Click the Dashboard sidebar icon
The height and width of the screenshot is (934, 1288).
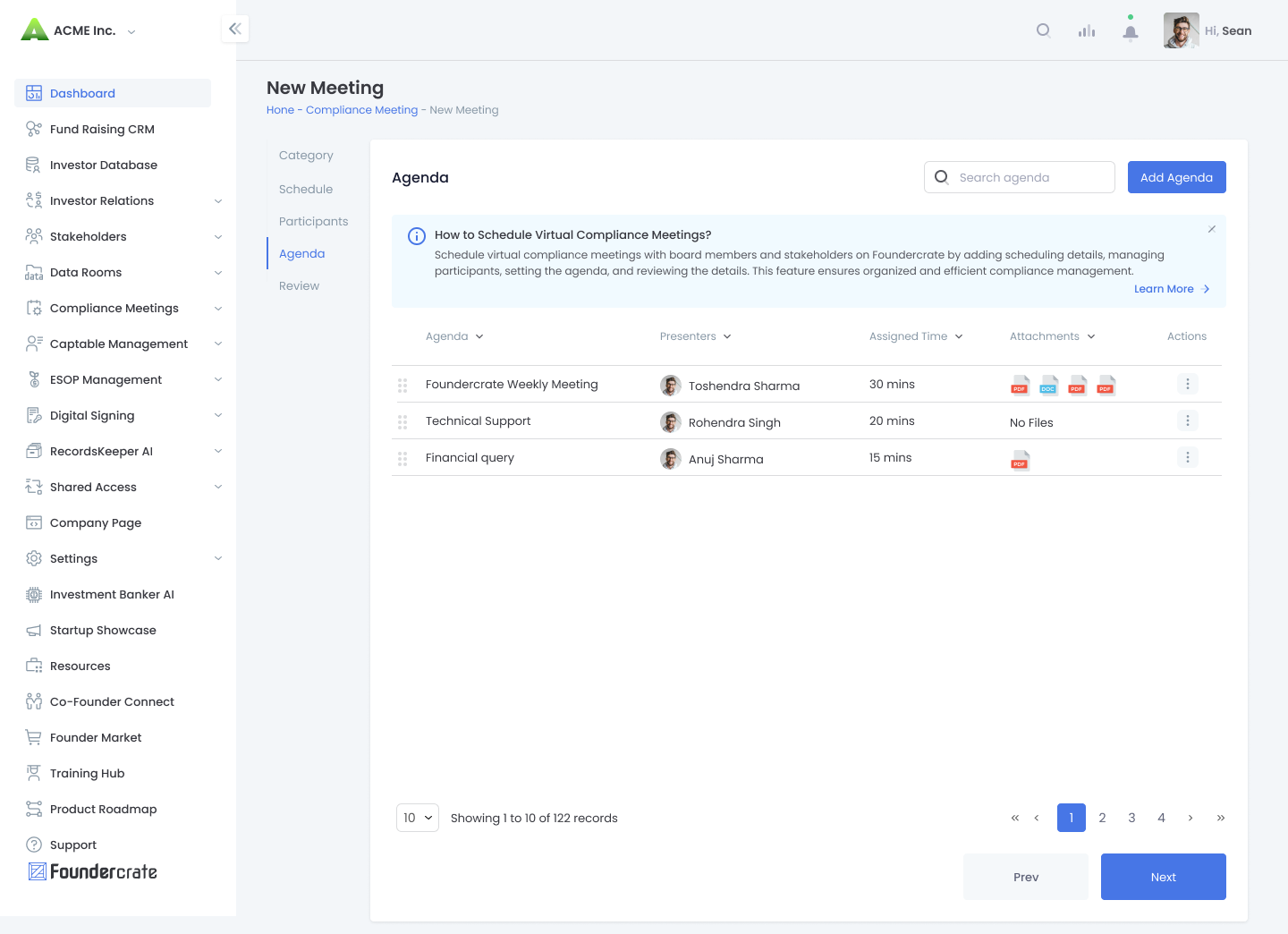pos(34,93)
